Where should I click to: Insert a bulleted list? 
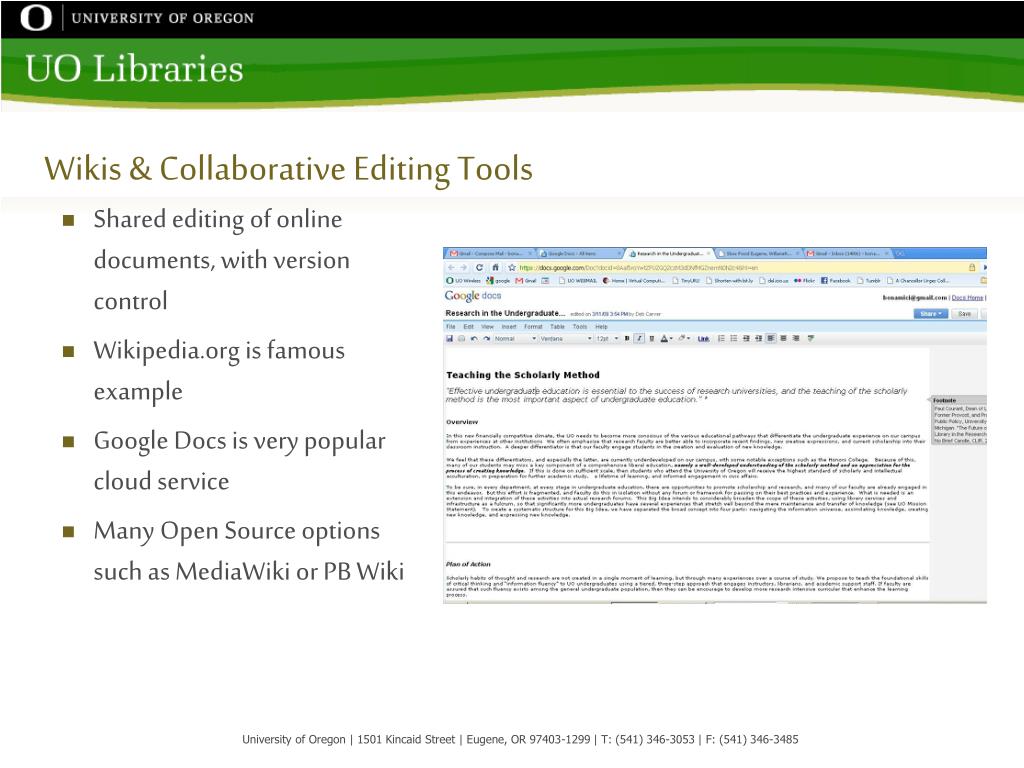pos(734,338)
